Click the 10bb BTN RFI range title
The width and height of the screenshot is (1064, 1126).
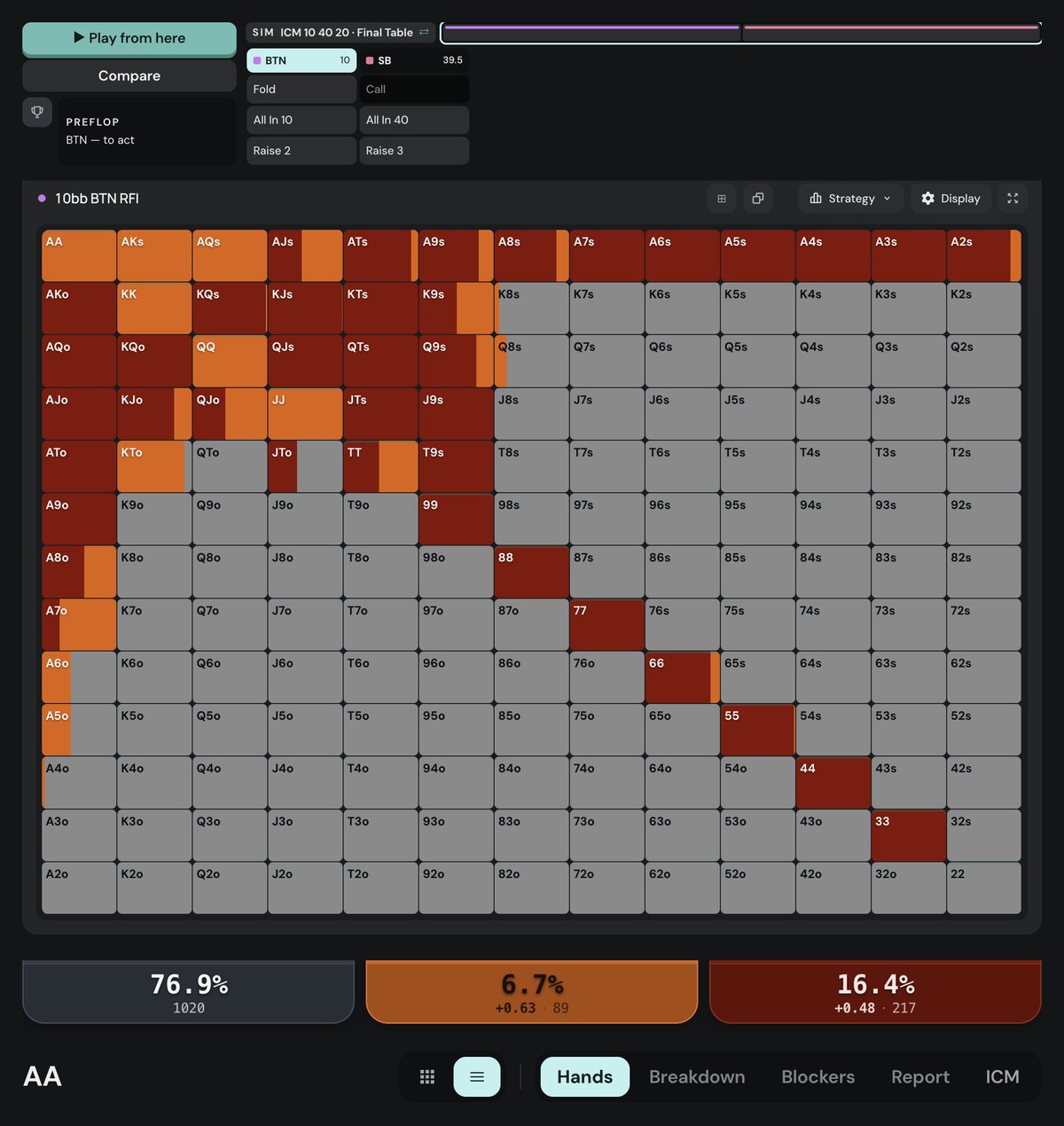(x=97, y=199)
